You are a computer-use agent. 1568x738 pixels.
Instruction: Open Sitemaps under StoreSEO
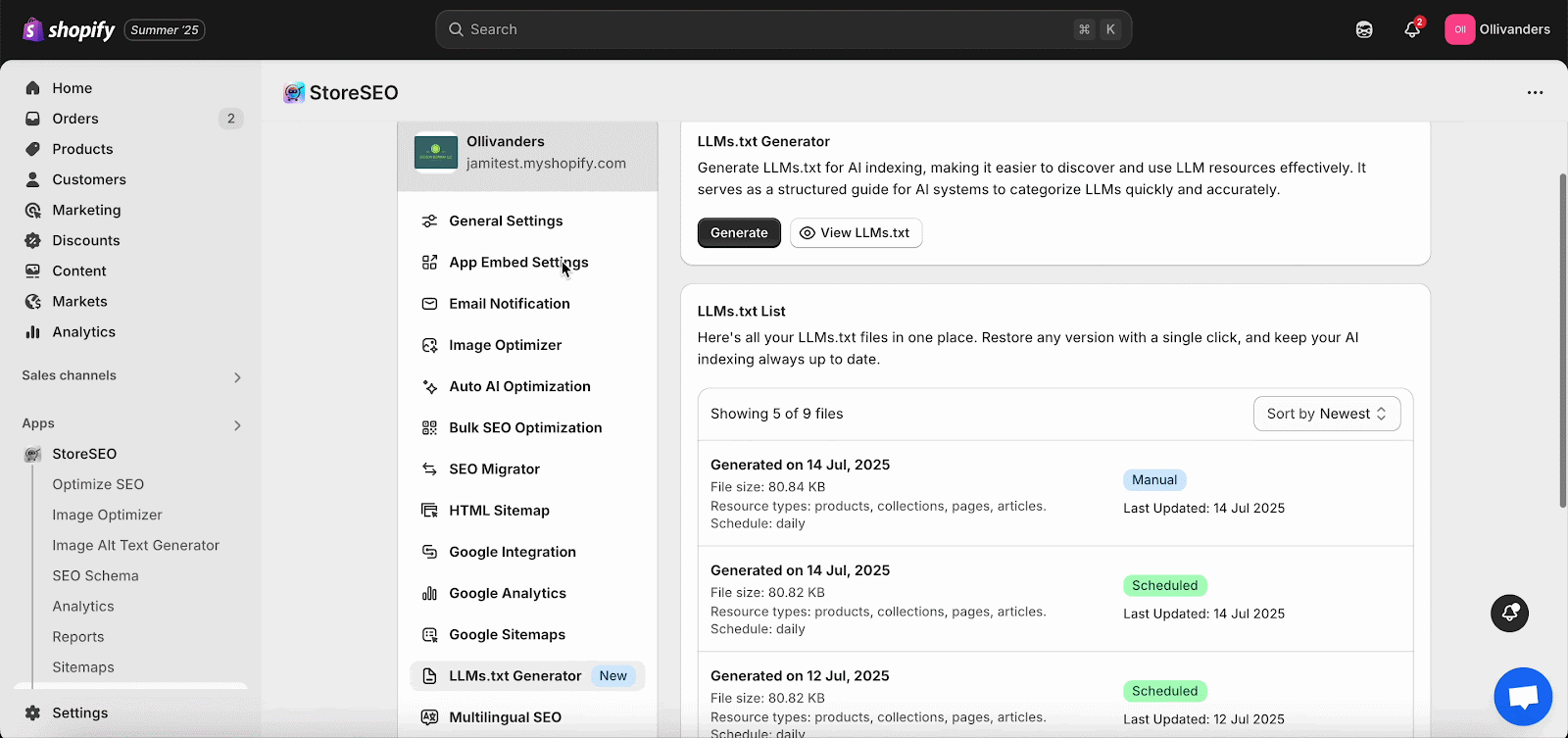coord(83,666)
